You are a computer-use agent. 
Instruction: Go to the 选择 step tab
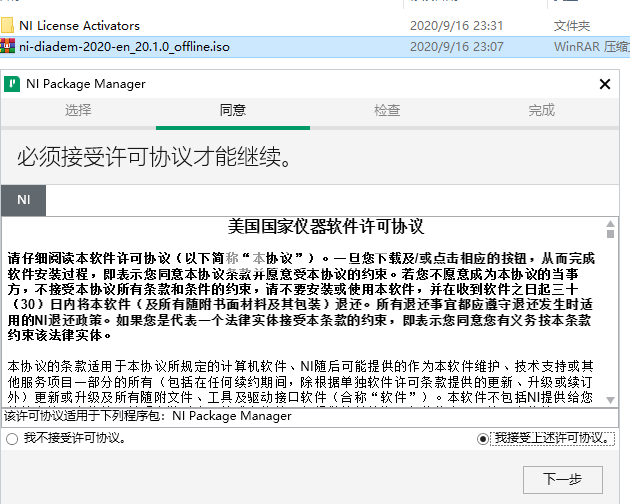pos(78,110)
